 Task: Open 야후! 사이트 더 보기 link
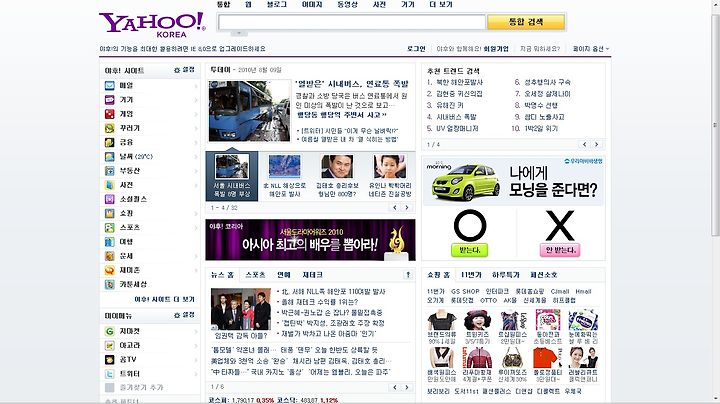164,299
